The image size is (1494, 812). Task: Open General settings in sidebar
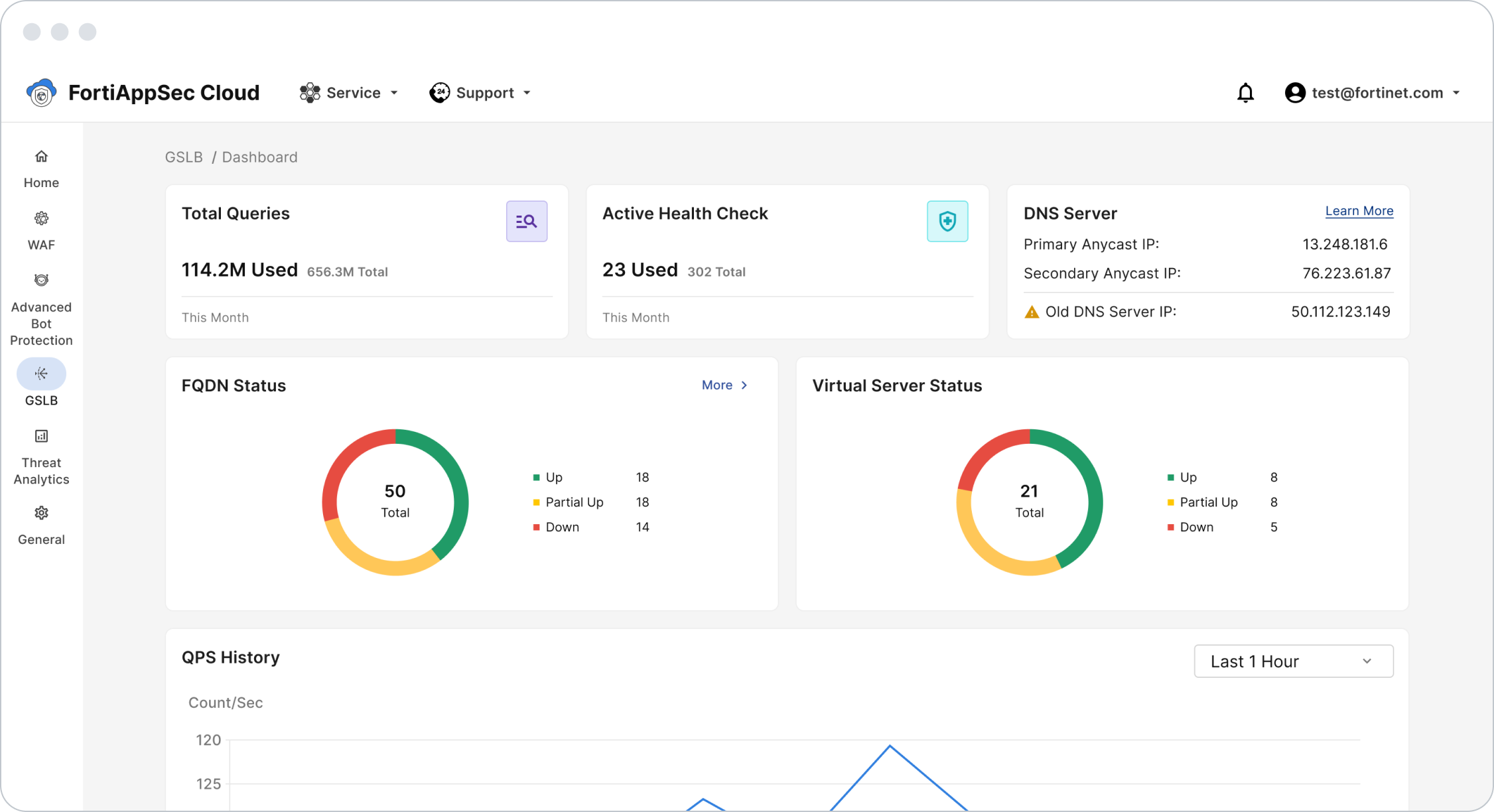[41, 512]
